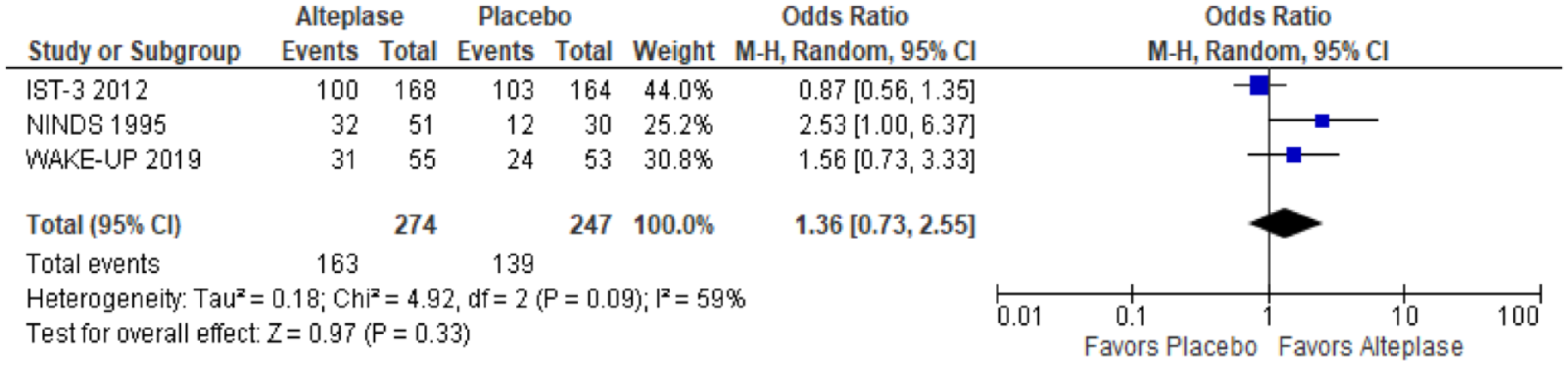
Task: Click the NINDS 1995 blue square marker
Action: (1322, 121)
